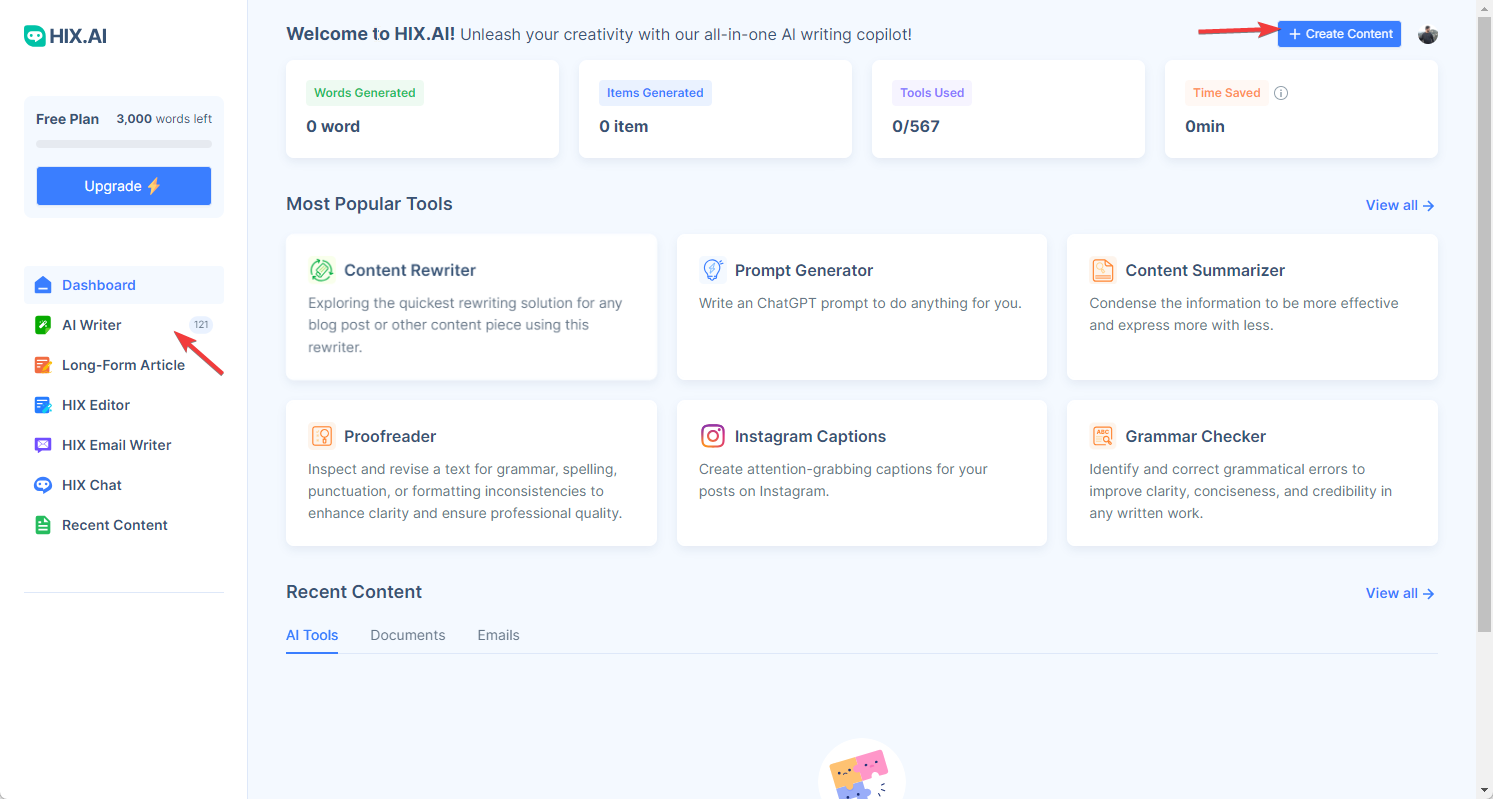Open HIX Chat from the sidebar
The width and height of the screenshot is (1493, 799).
pos(124,485)
